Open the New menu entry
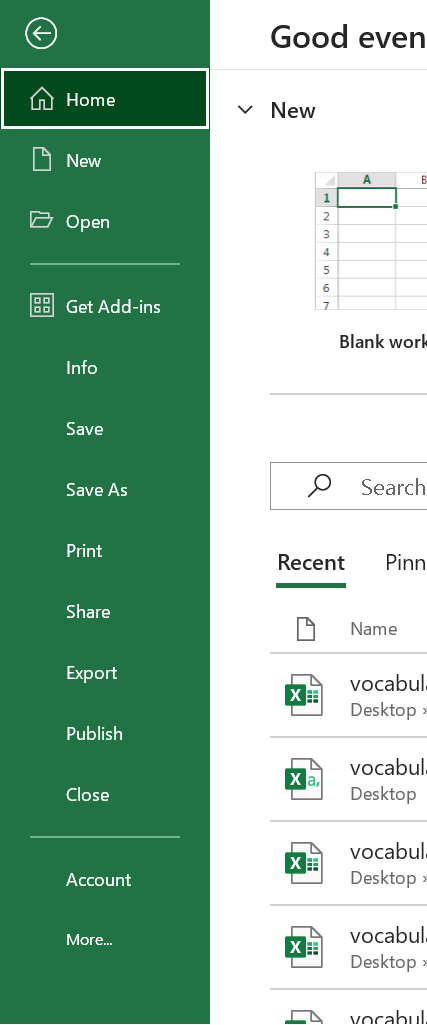The width and height of the screenshot is (427, 1025). 105,160
